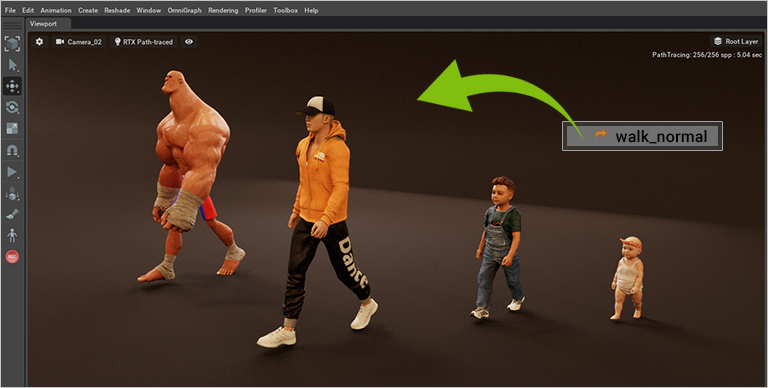Choose the Scale tool
768x388 pixels.
[x=12, y=129]
